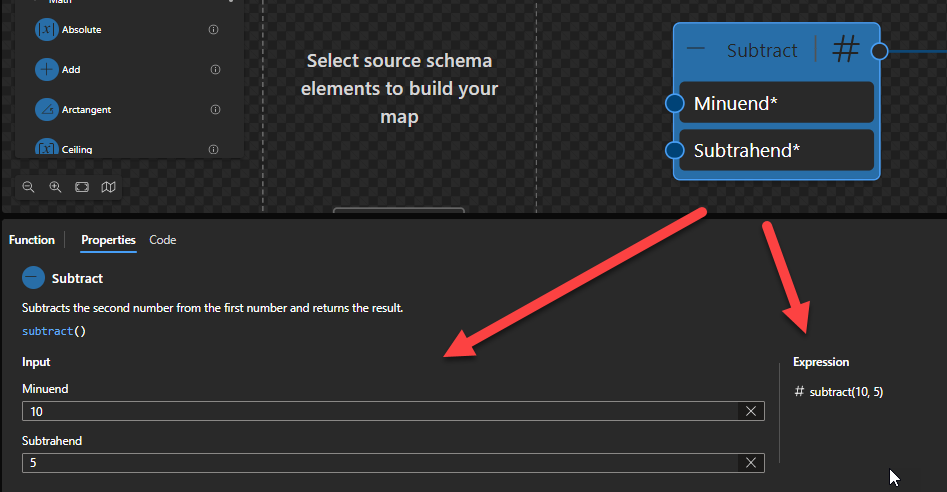Viewport: 947px width, 492px height.
Task: Pick the Arctangent function icon
Action: click(x=46, y=109)
